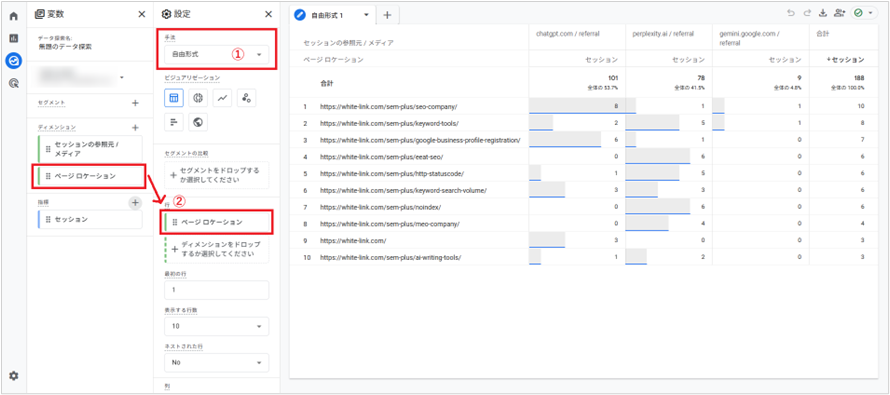Add a dimension with ディメンション plus
The width and height of the screenshot is (890, 395).
point(135,128)
